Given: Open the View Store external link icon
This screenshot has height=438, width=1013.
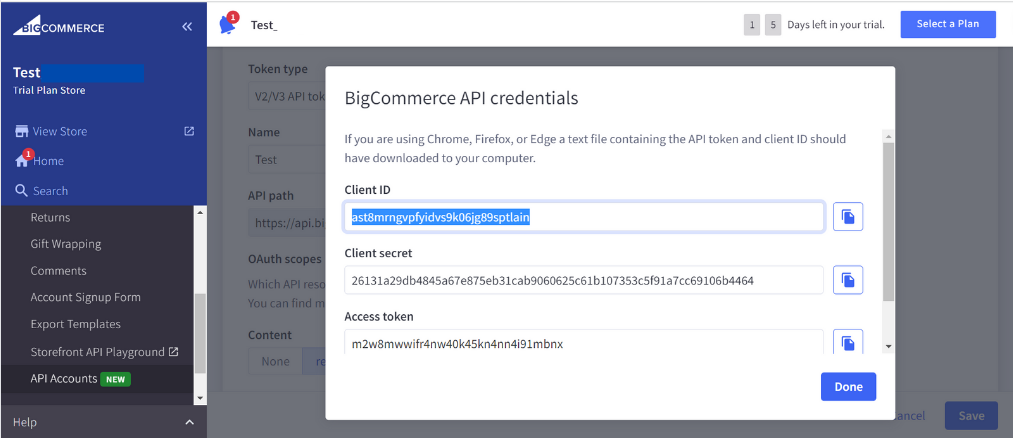Looking at the screenshot, I should pos(189,131).
